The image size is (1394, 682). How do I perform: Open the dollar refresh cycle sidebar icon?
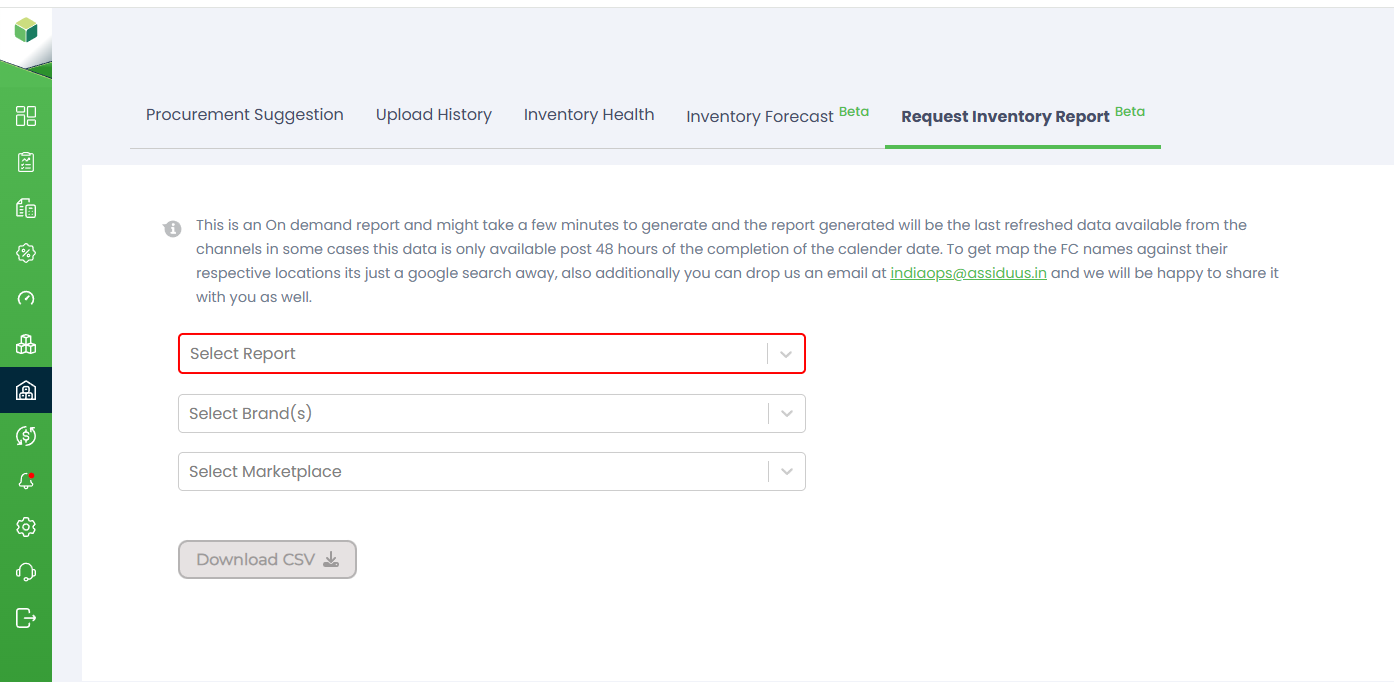coord(26,435)
